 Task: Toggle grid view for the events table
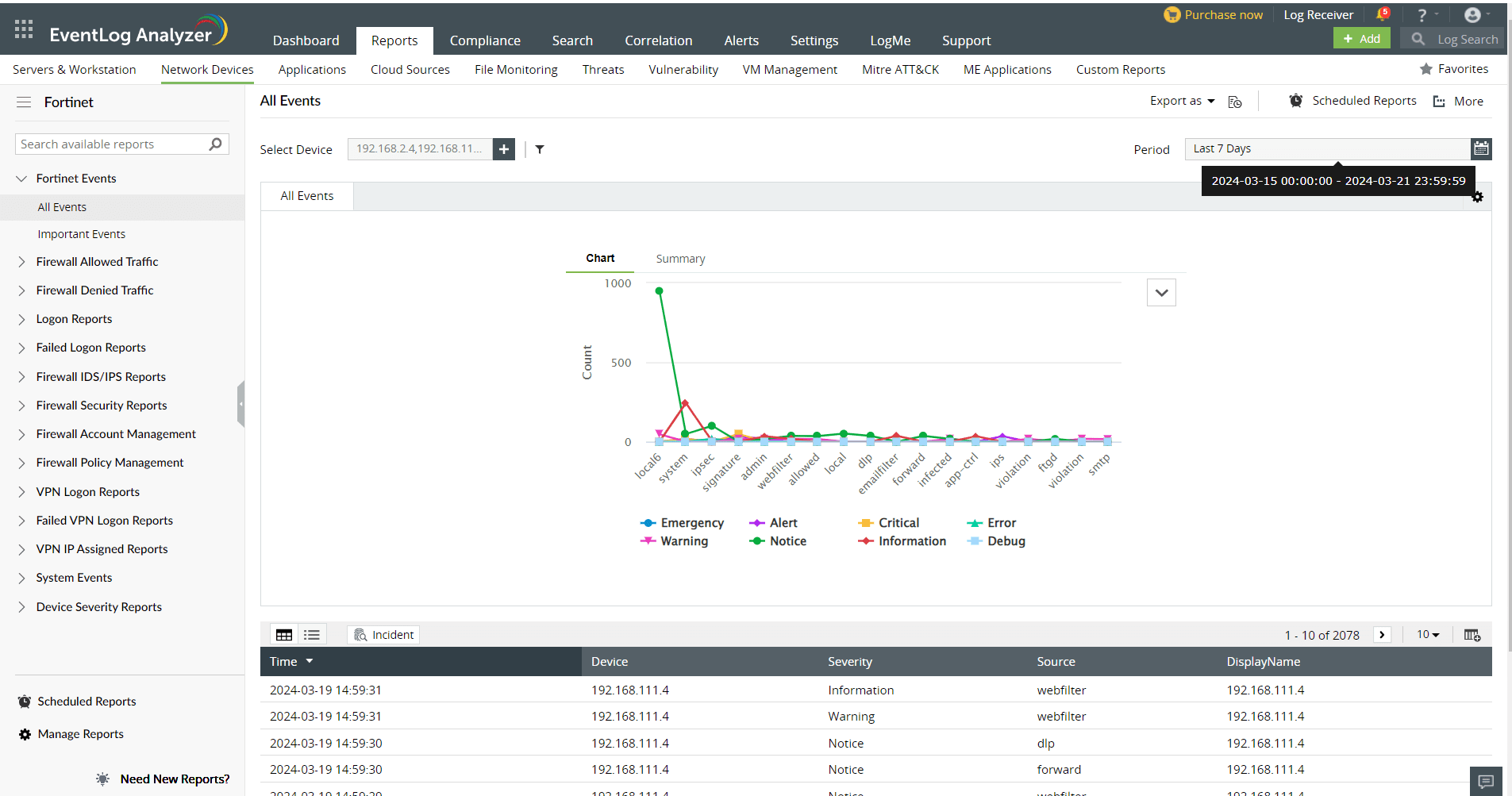[284, 634]
